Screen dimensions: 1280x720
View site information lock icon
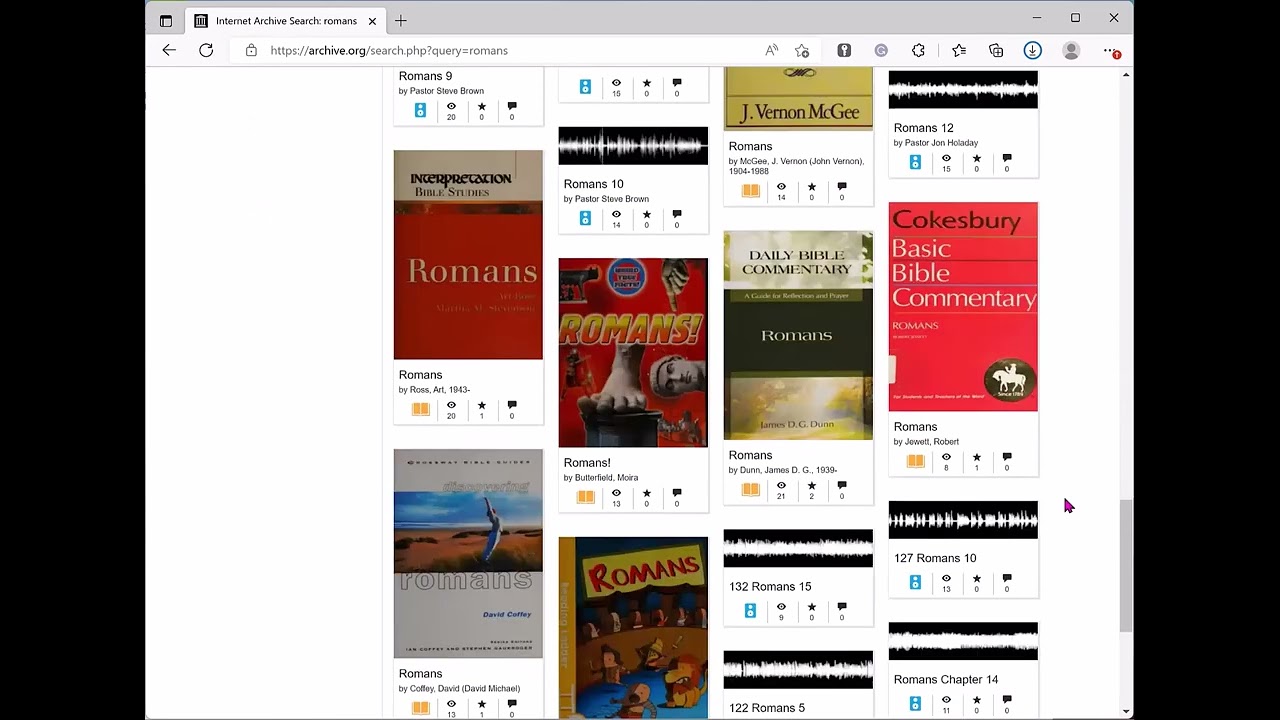[251, 50]
